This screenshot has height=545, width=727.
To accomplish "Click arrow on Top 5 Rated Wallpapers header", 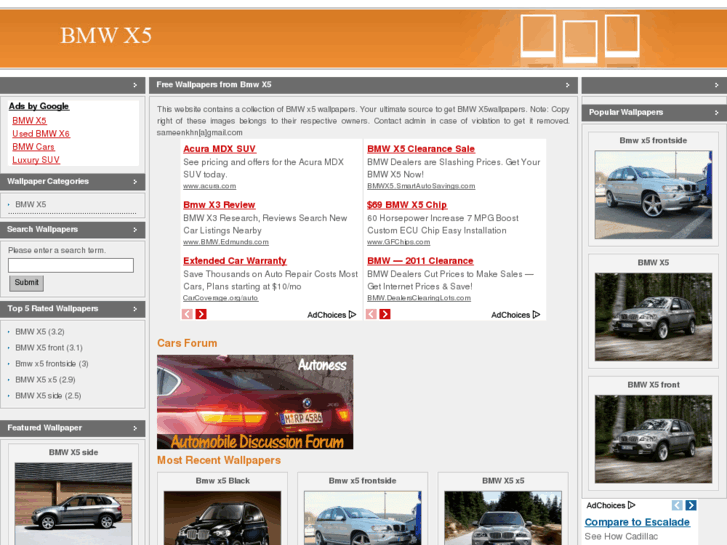I will point(135,309).
